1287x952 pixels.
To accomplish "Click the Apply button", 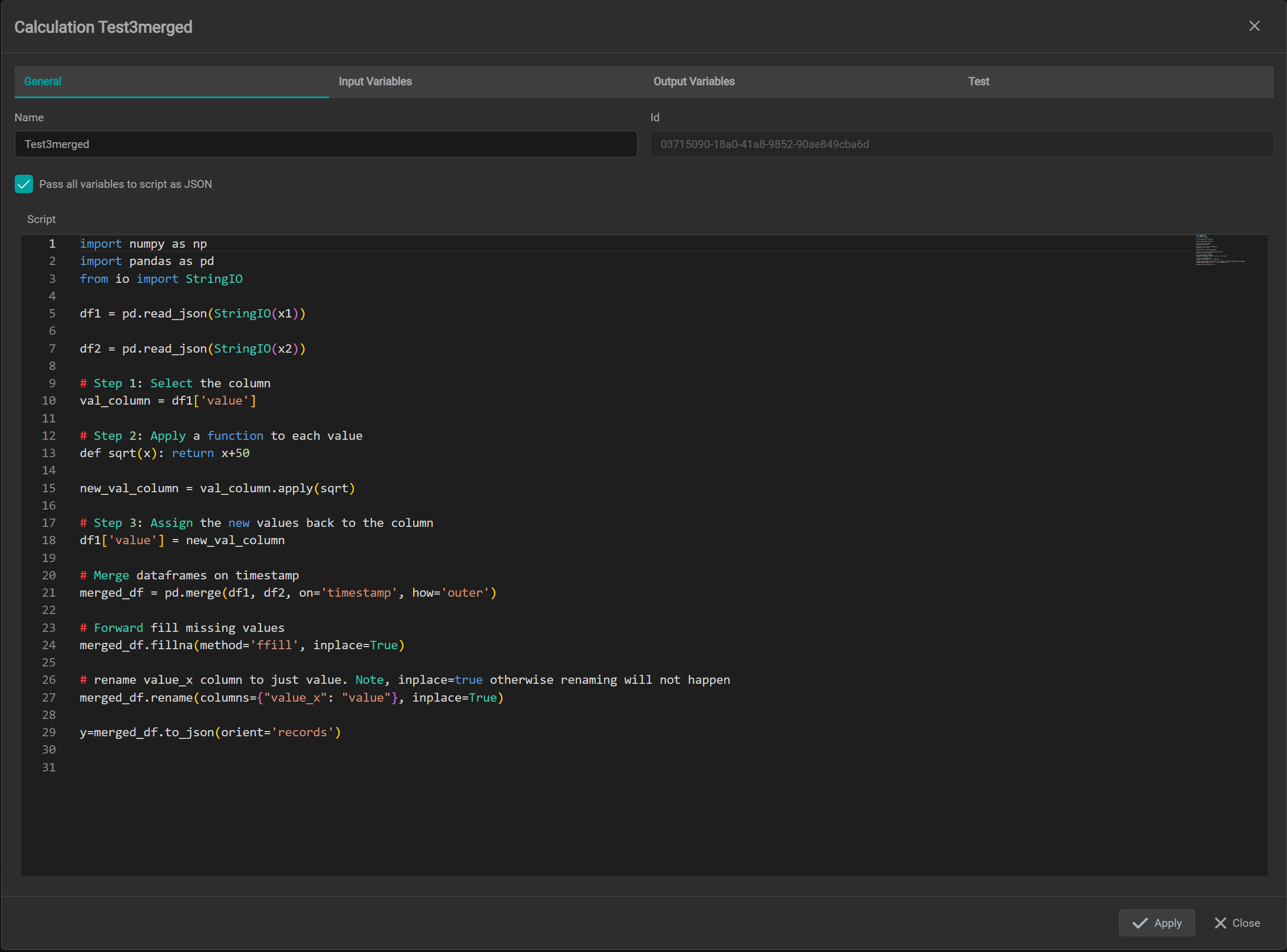I will 1156,923.
